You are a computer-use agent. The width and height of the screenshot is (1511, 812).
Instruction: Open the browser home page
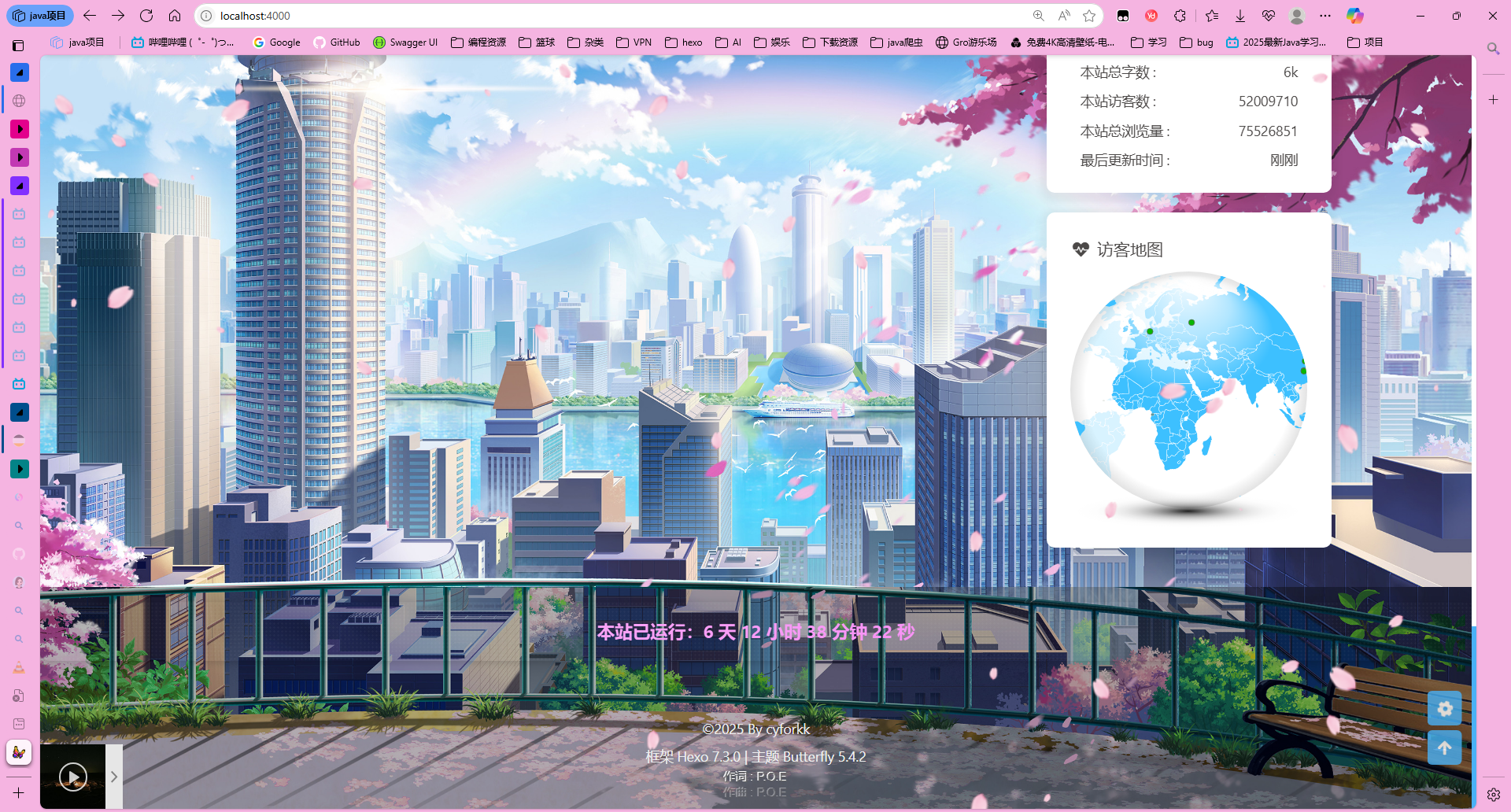coord(175,16)
